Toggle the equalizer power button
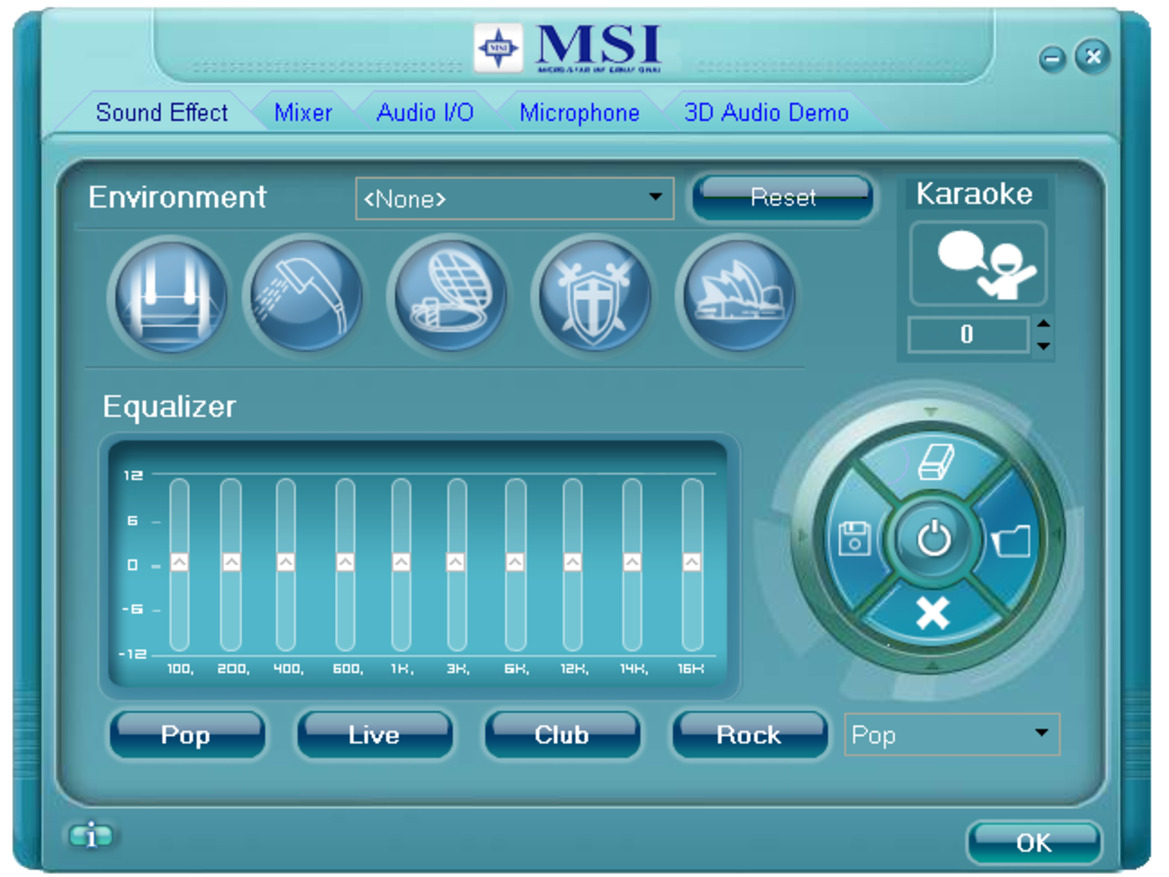This screenshot has height=877, width=1169. point(933,540)
